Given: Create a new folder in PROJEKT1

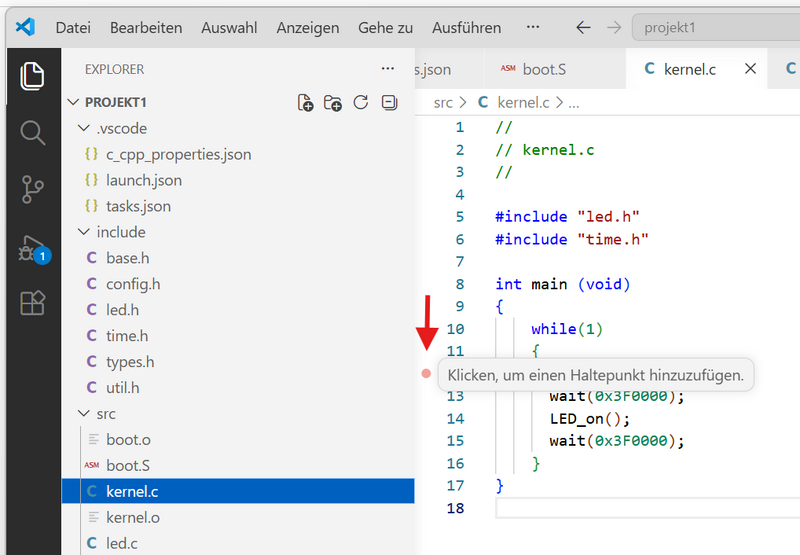Looking at the screenshot, I should pyautogui.click(x=333, y=103).
